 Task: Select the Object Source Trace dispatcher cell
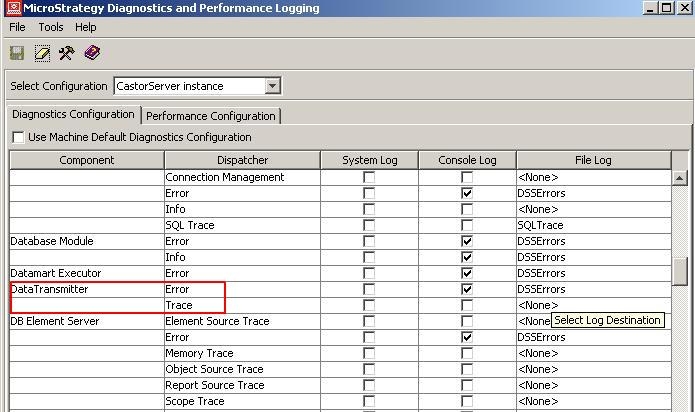(x=242, y=369)
